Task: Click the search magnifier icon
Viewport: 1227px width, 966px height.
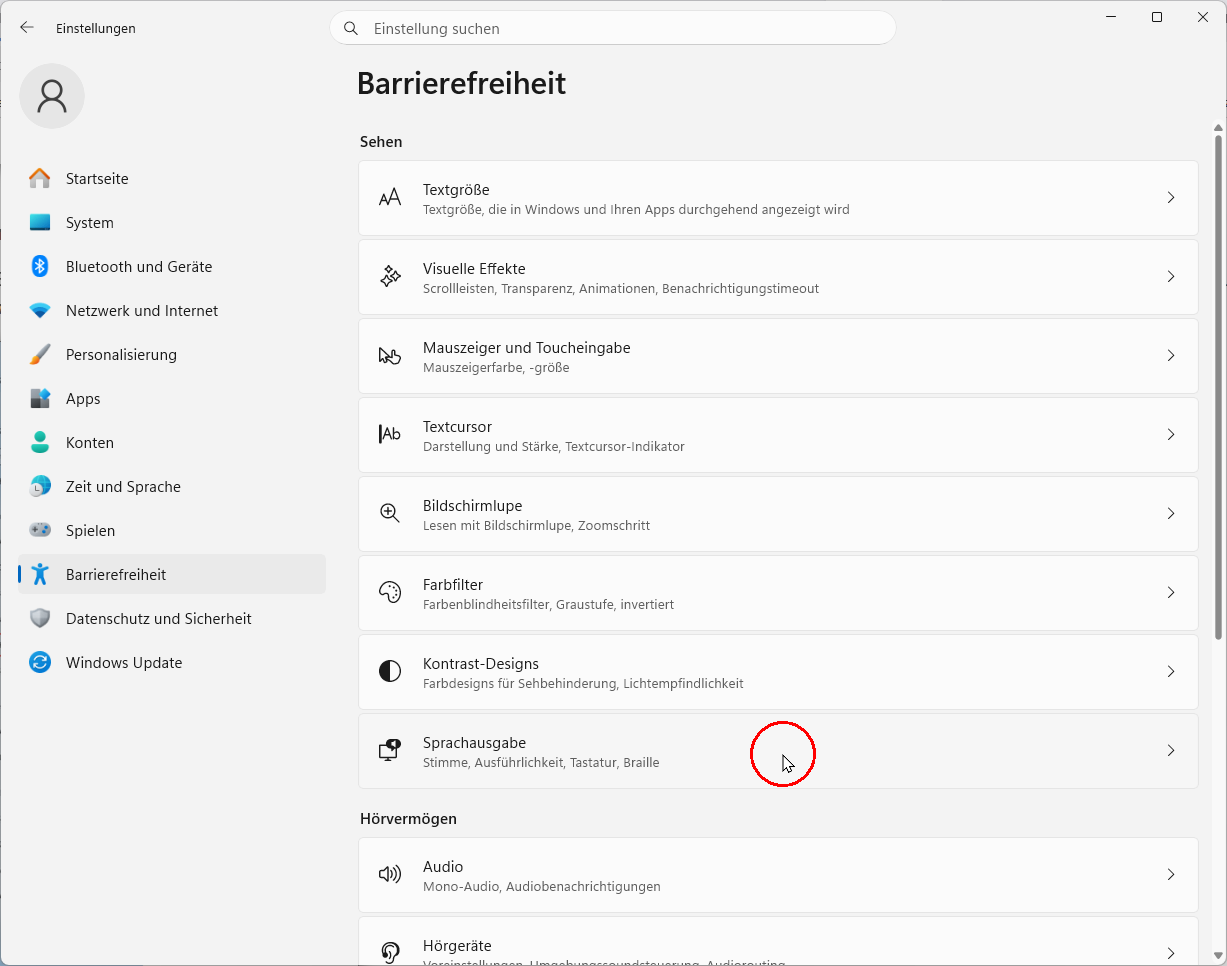Action: (351, 29)
